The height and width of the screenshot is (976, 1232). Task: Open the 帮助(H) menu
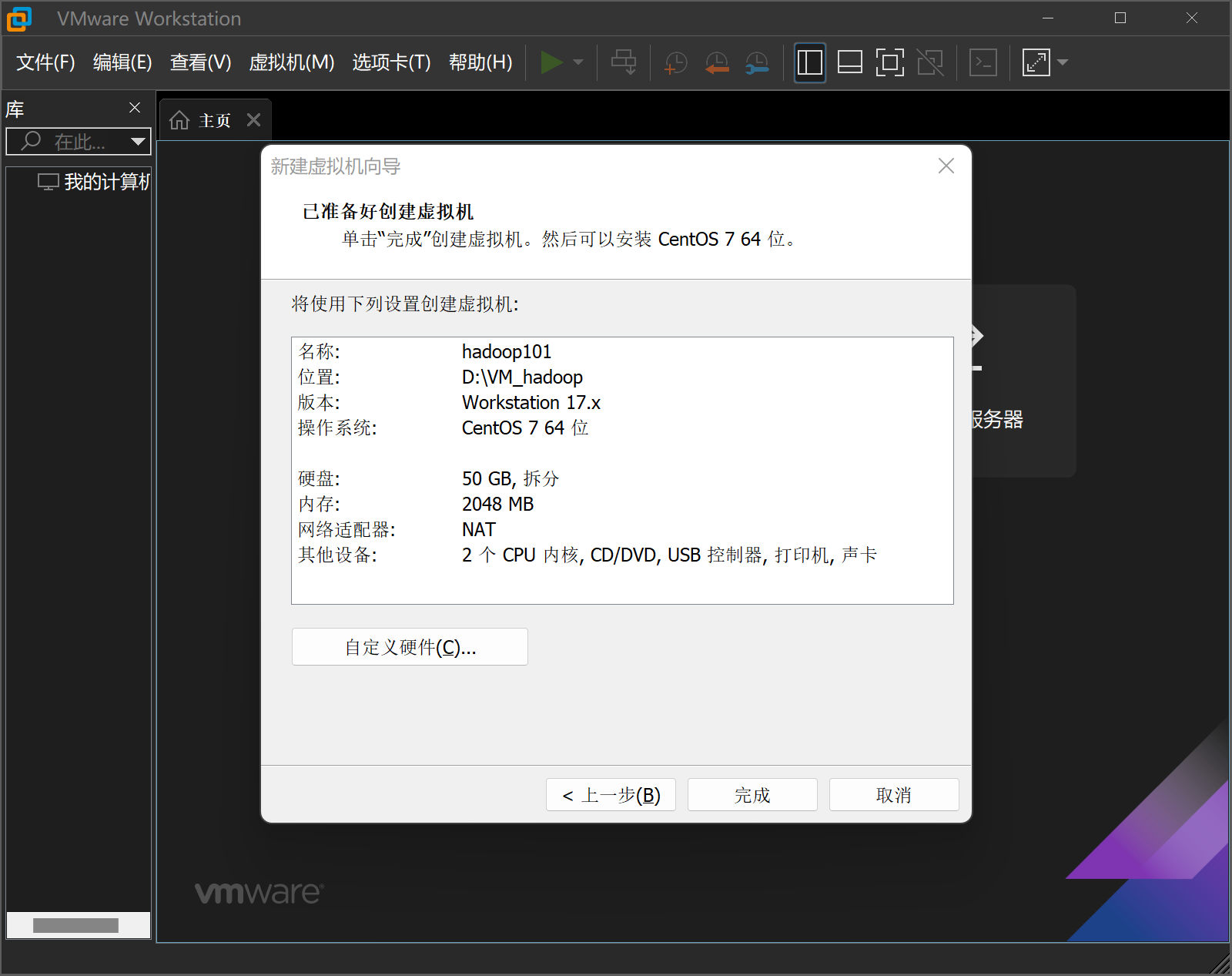(480, 62)
